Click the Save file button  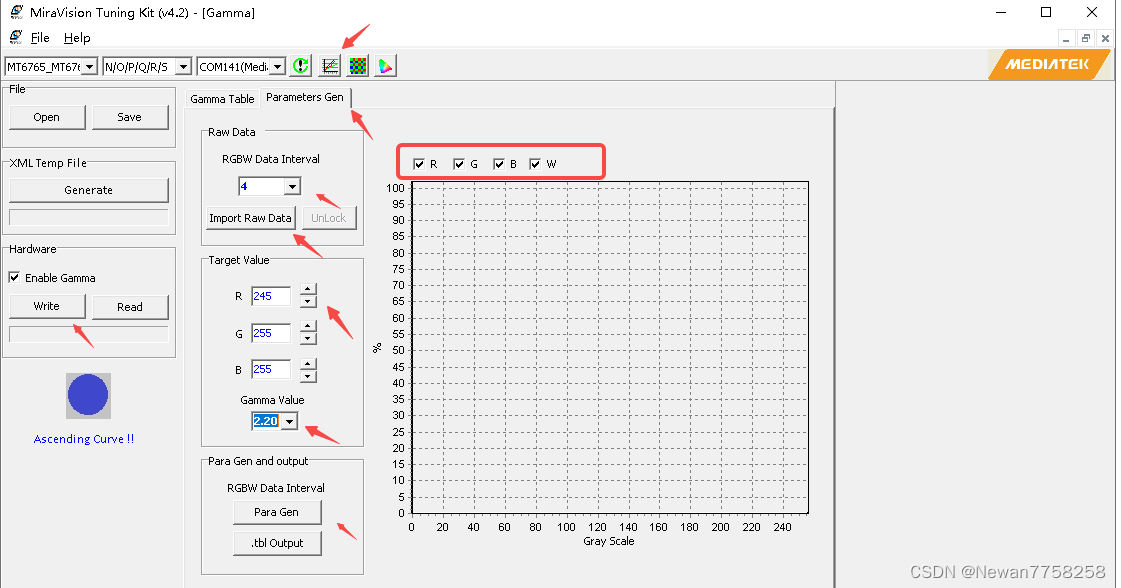coord(130,117)
